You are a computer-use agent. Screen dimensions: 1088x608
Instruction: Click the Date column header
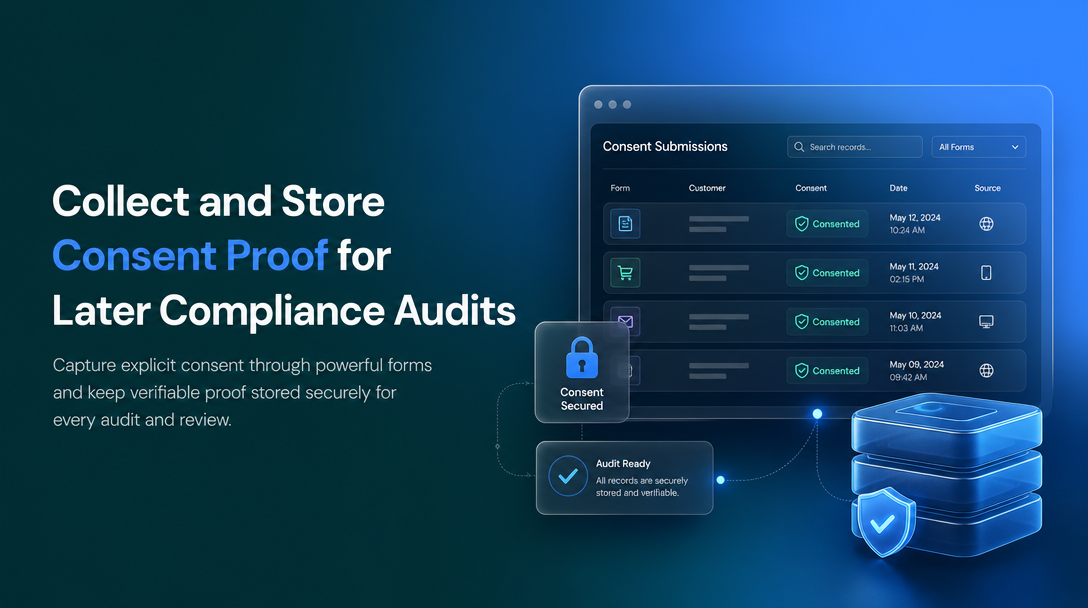899,188
